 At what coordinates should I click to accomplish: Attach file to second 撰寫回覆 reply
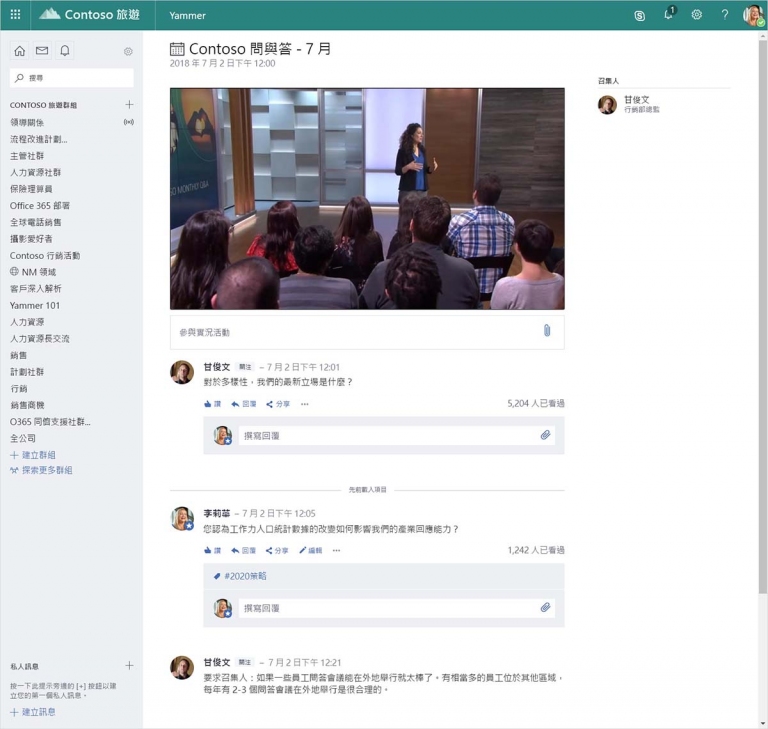coord(545,608)
